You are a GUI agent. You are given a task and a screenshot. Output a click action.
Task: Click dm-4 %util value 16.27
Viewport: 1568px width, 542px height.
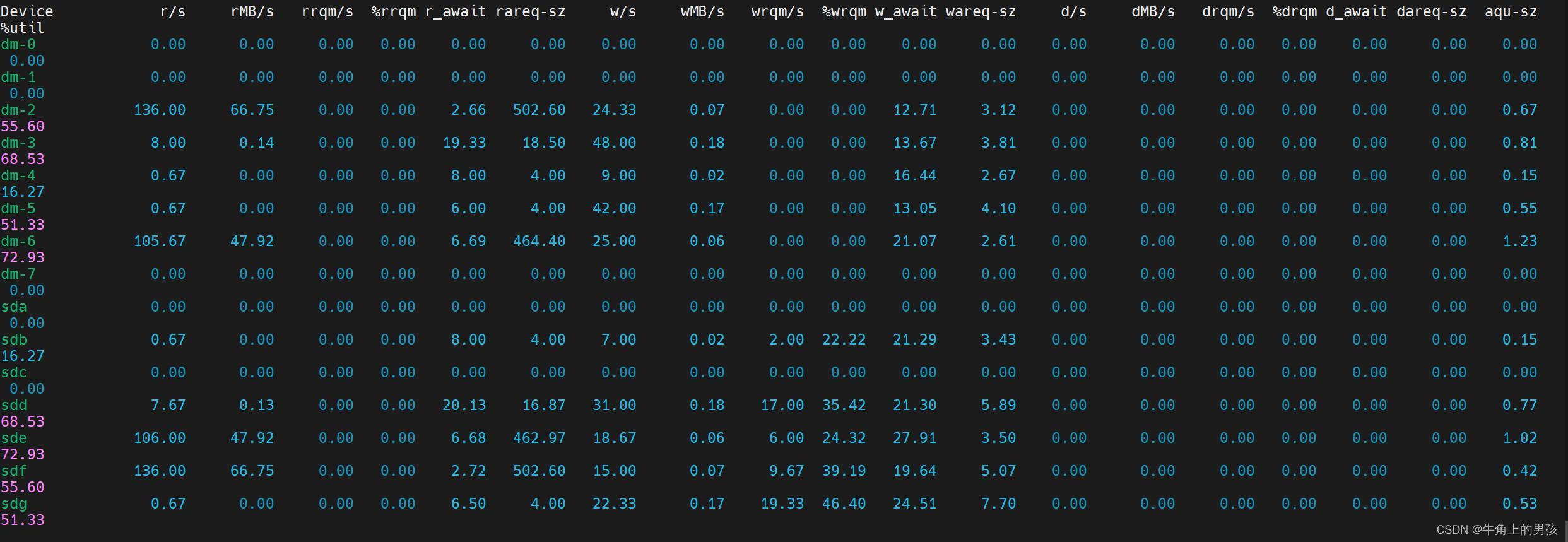[x=23, y=192]
